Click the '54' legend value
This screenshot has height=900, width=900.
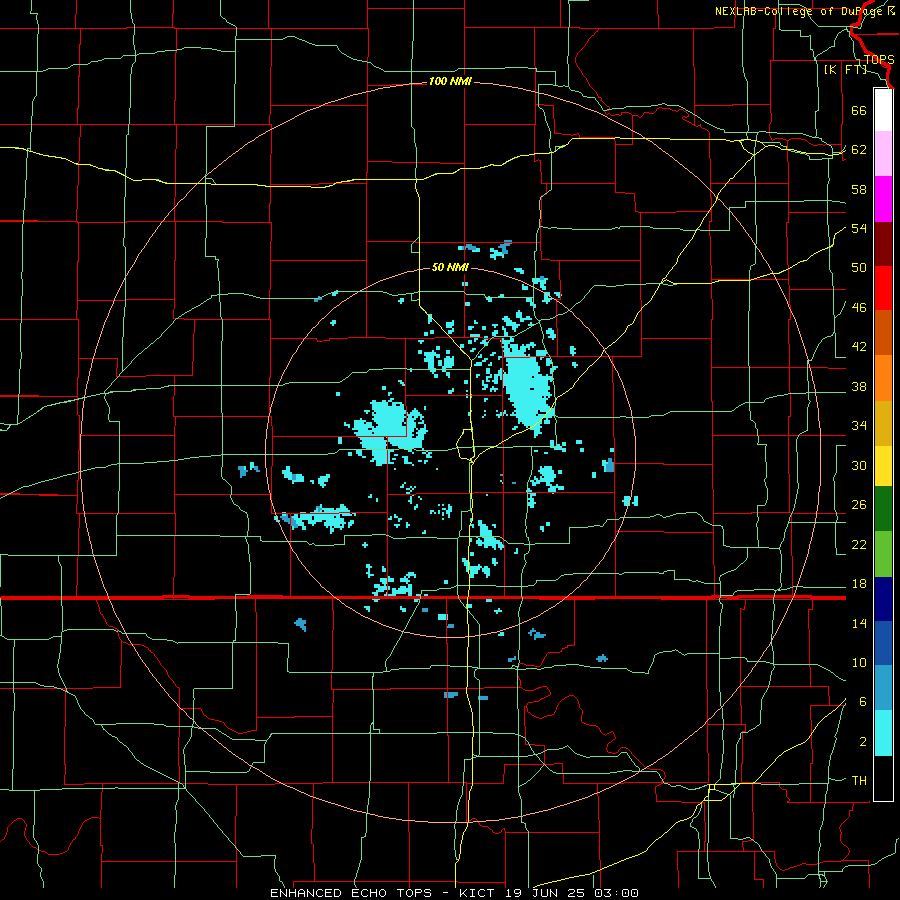859,228
